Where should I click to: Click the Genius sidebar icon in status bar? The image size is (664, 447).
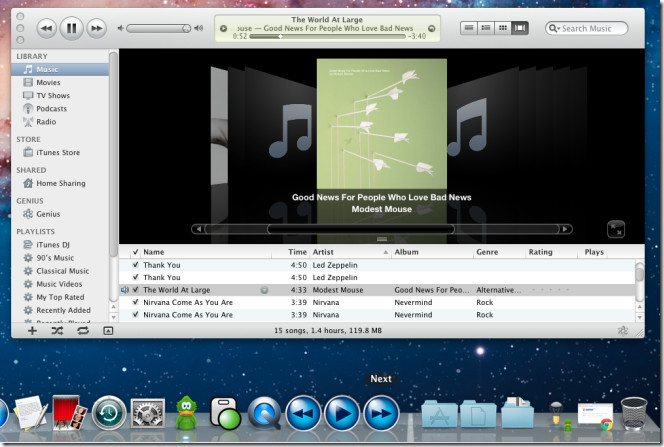click(x=622, y=331)
